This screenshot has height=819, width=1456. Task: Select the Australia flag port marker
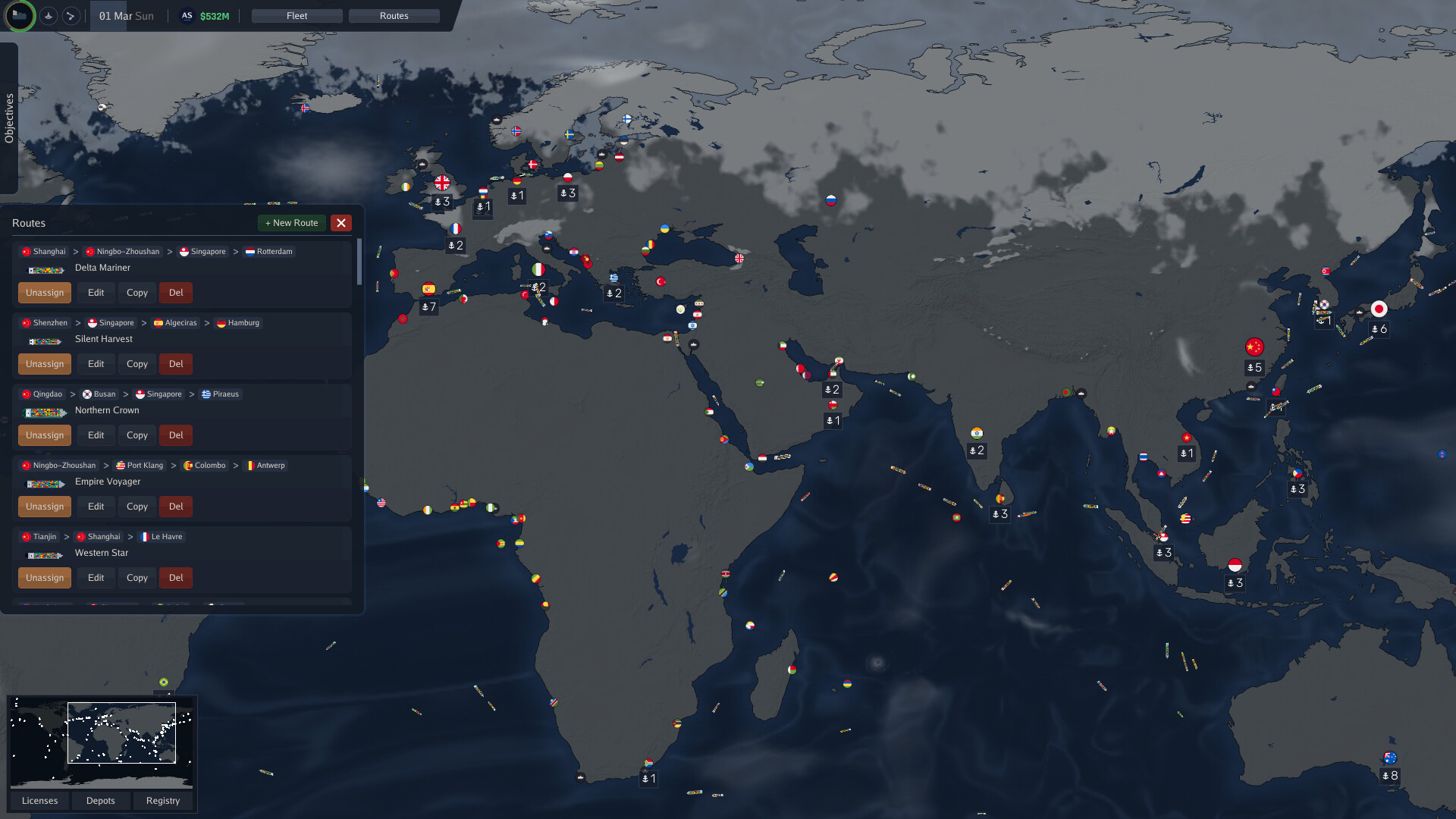point(1390,758)
